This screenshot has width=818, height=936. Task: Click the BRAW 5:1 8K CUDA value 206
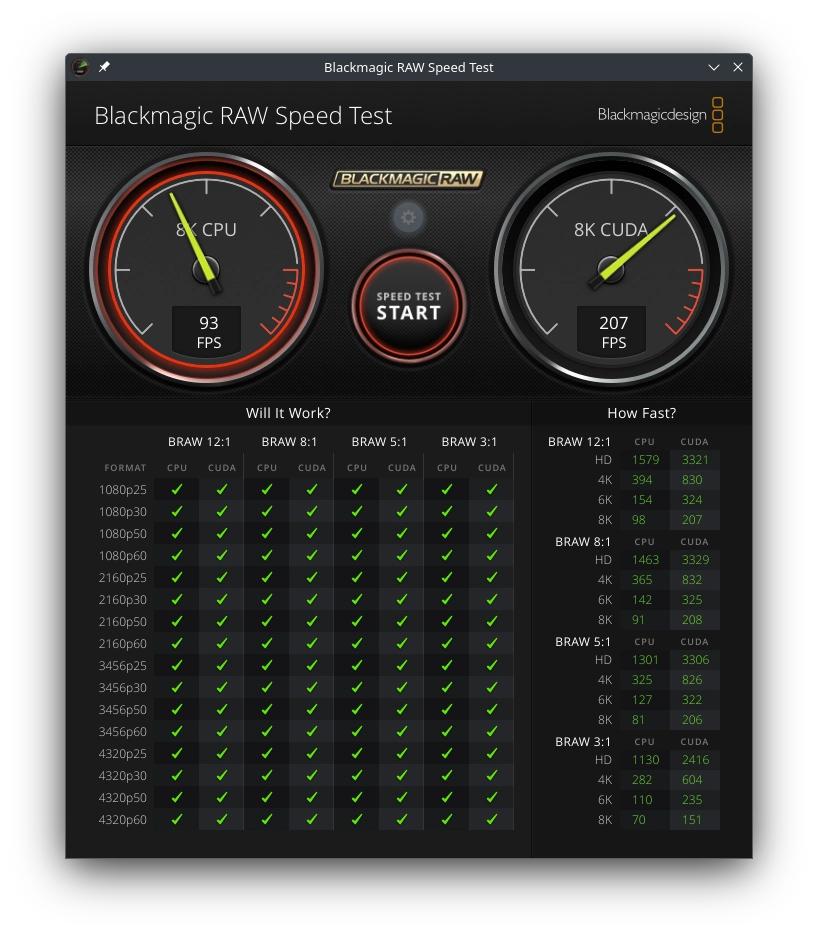691,720
